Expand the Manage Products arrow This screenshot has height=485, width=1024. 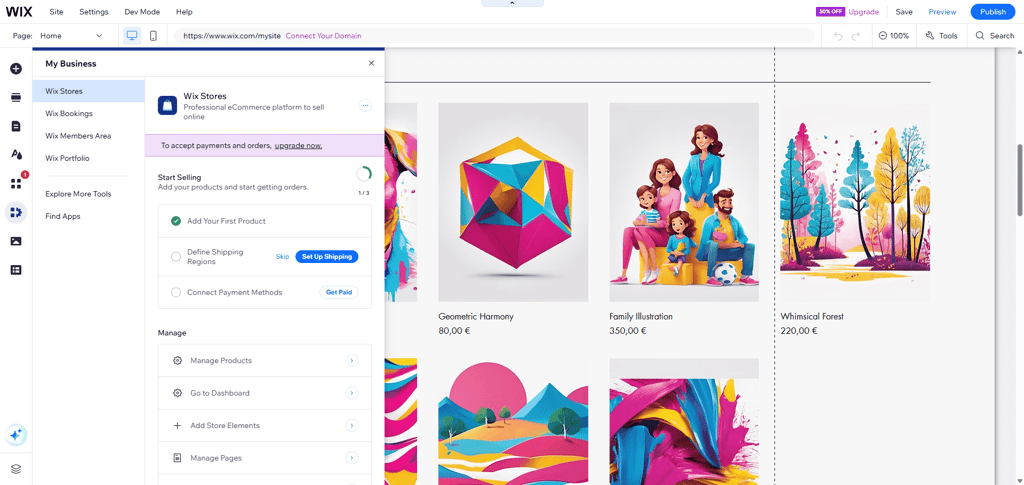(352, 360)
